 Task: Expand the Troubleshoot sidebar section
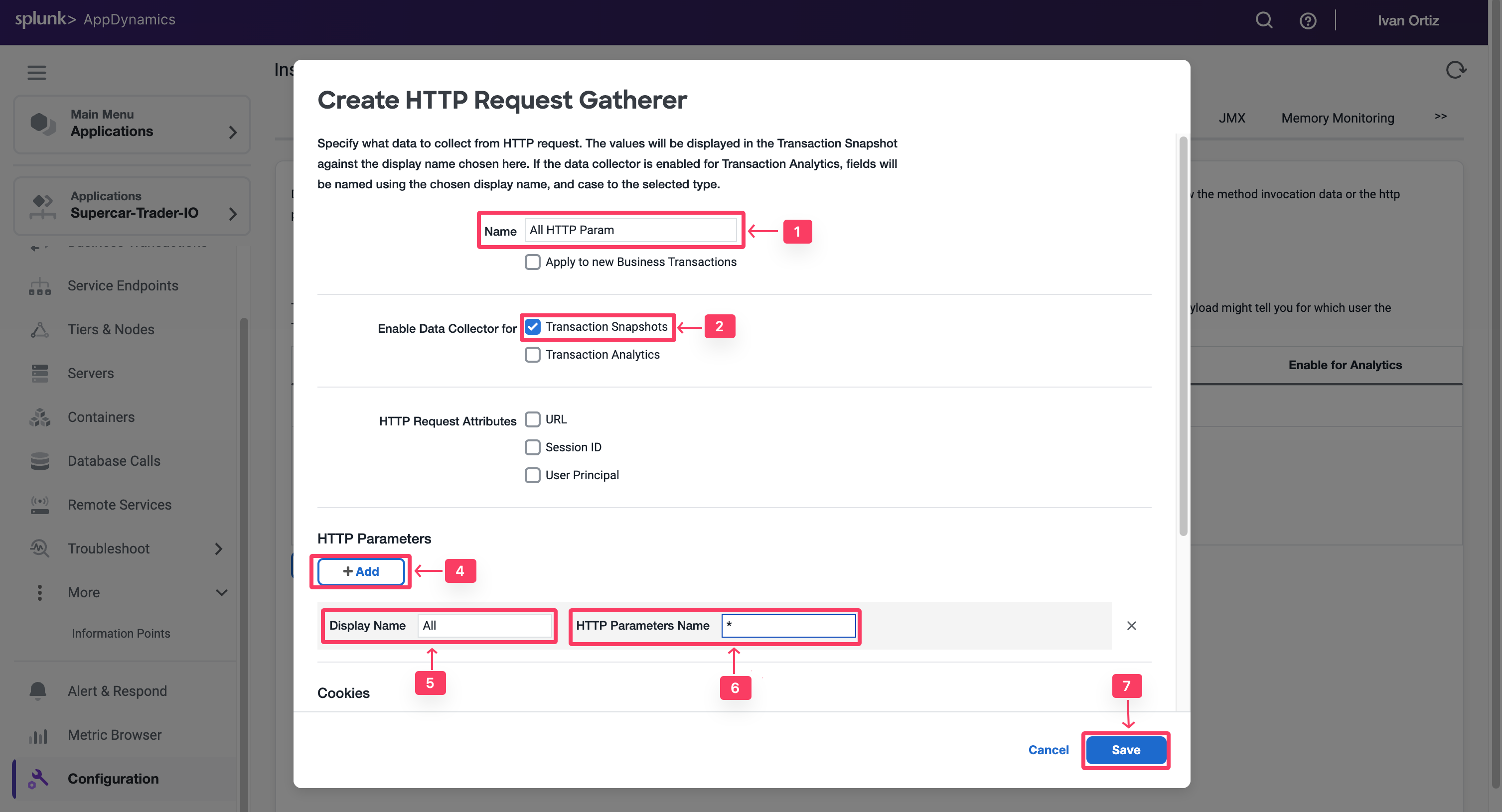point(218,548)
